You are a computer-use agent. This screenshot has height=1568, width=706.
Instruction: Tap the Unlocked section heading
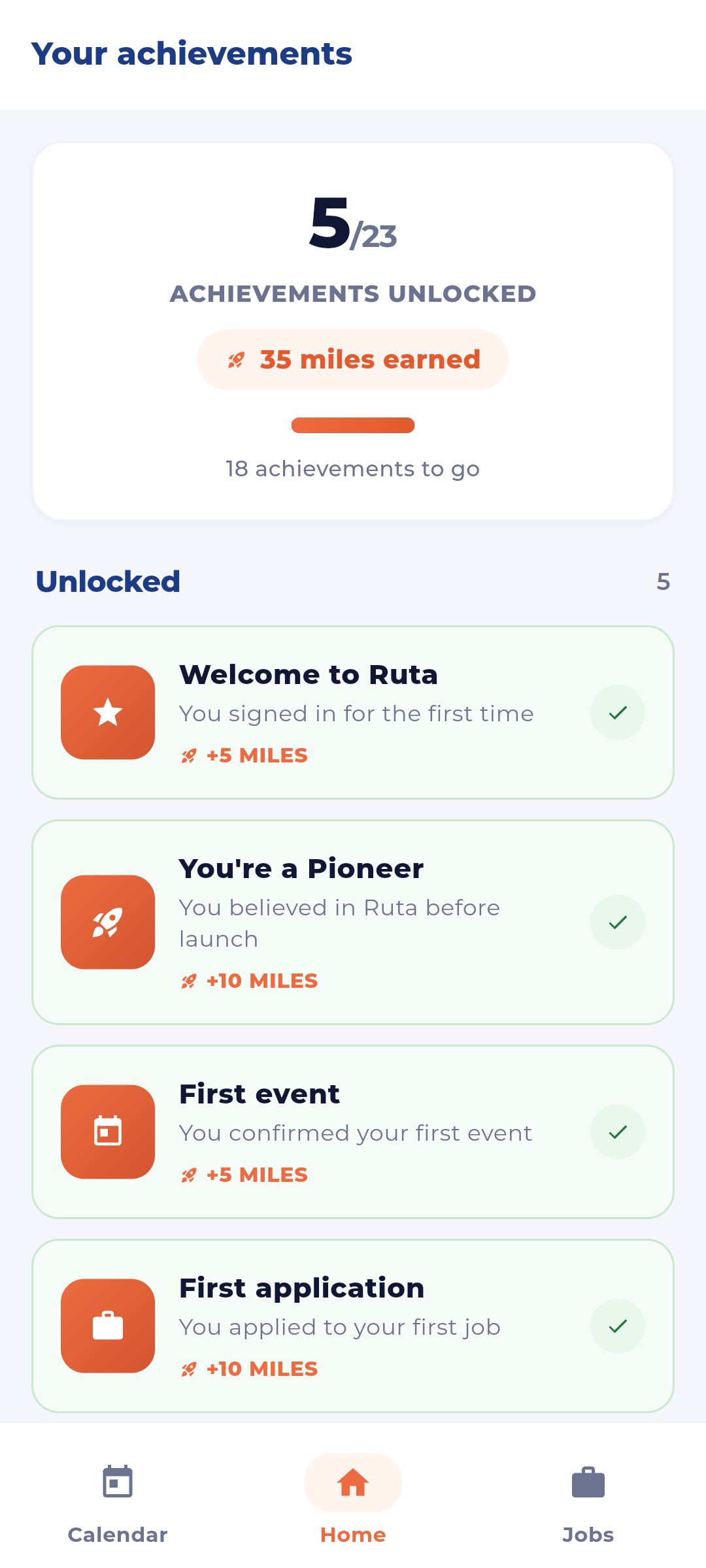pos(108,581)
